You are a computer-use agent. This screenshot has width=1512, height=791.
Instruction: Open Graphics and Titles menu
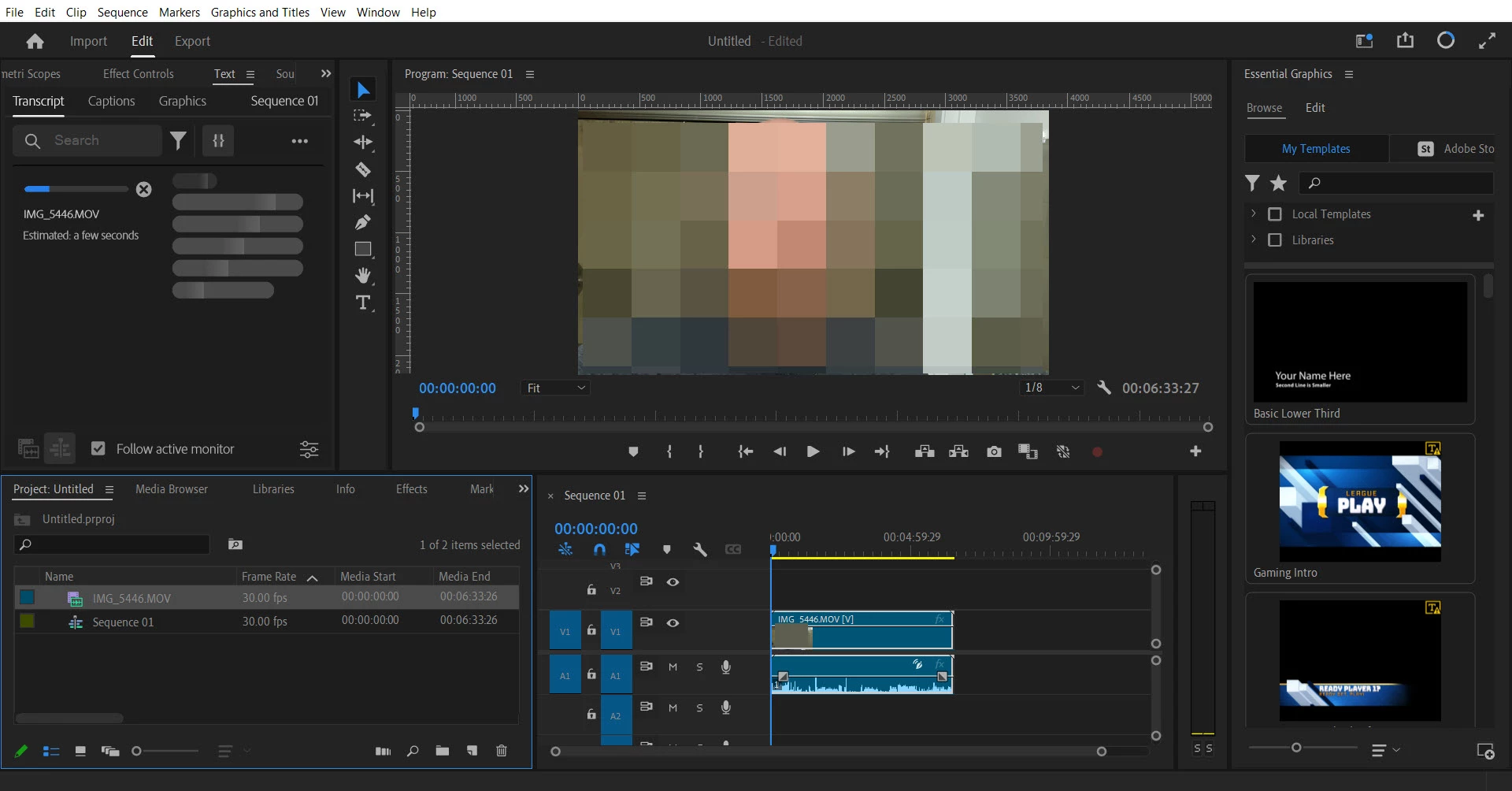pos(260,12)
